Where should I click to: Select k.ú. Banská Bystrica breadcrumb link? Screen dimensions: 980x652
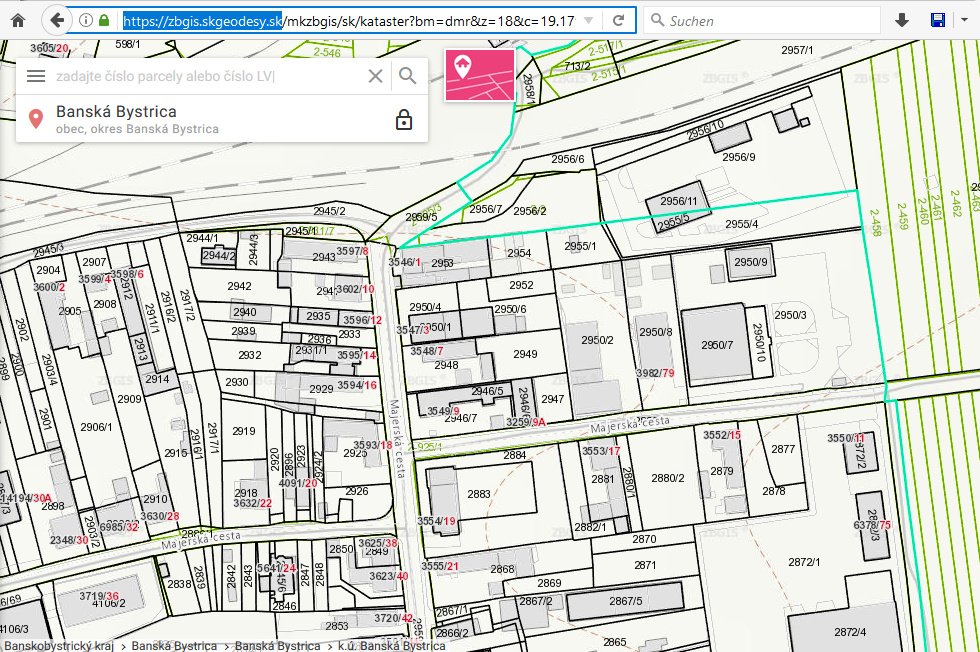[x=390, y=646]
